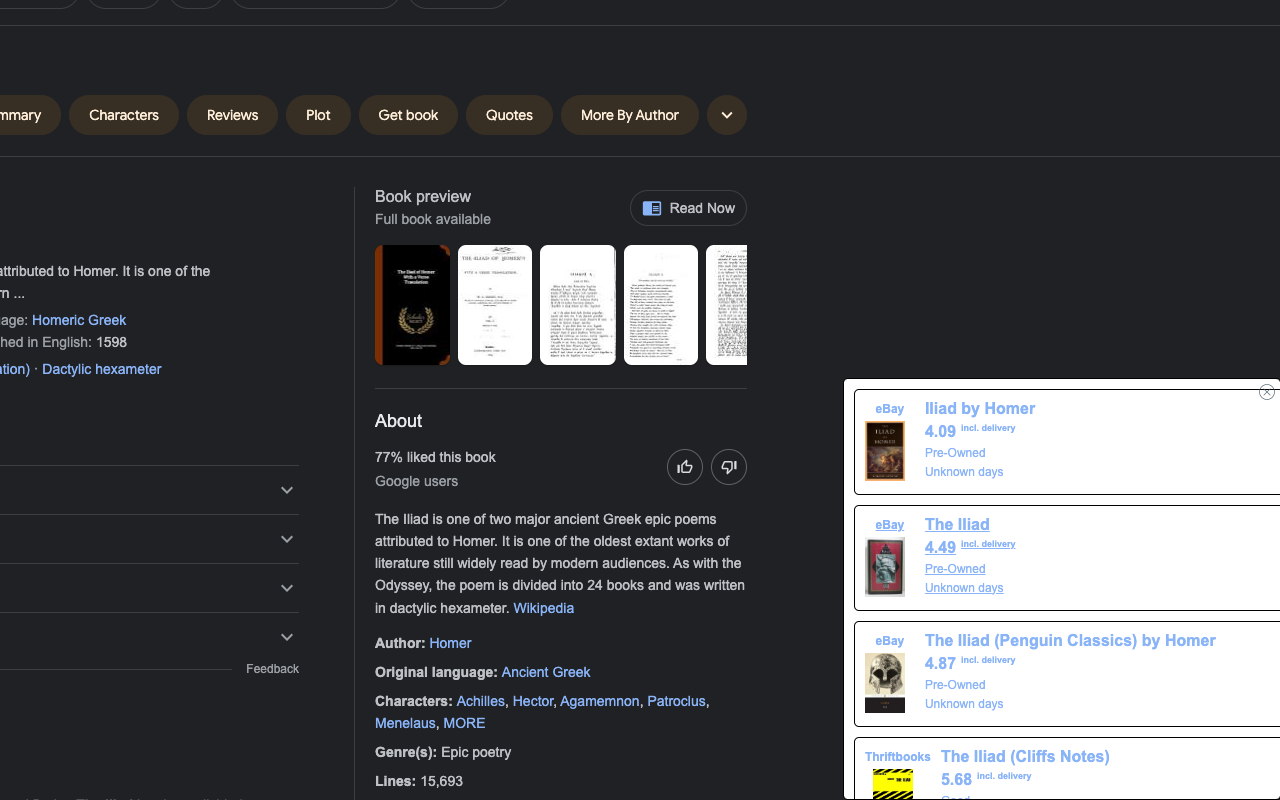
Task: Click the Feedback link
Action: coord(272,669)
